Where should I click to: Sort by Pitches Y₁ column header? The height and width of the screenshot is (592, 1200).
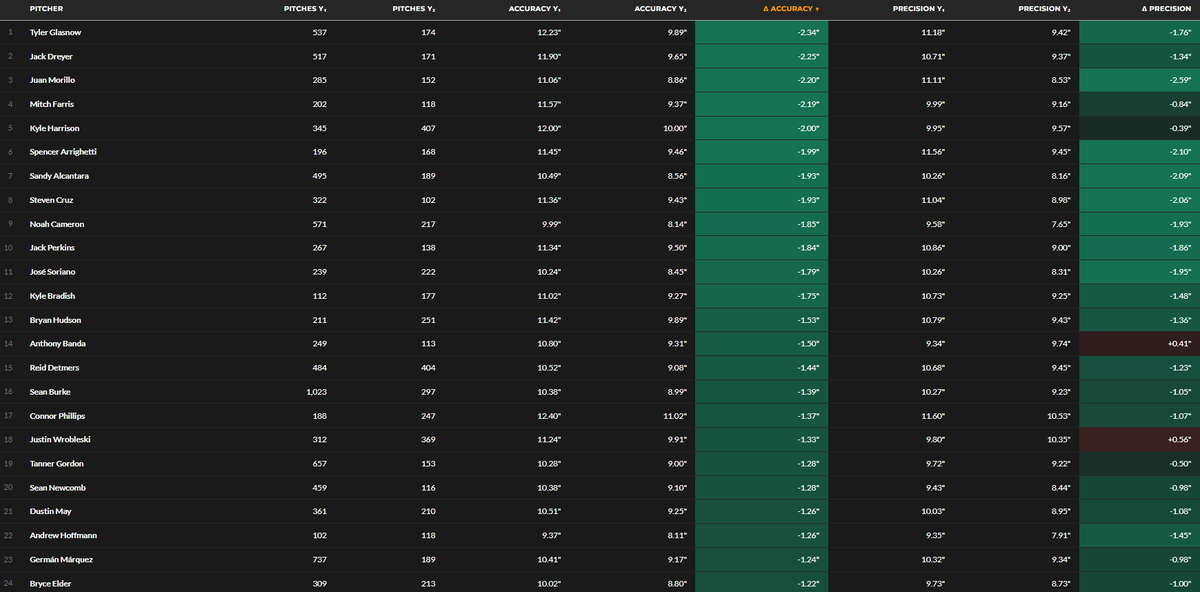(306, 9)
